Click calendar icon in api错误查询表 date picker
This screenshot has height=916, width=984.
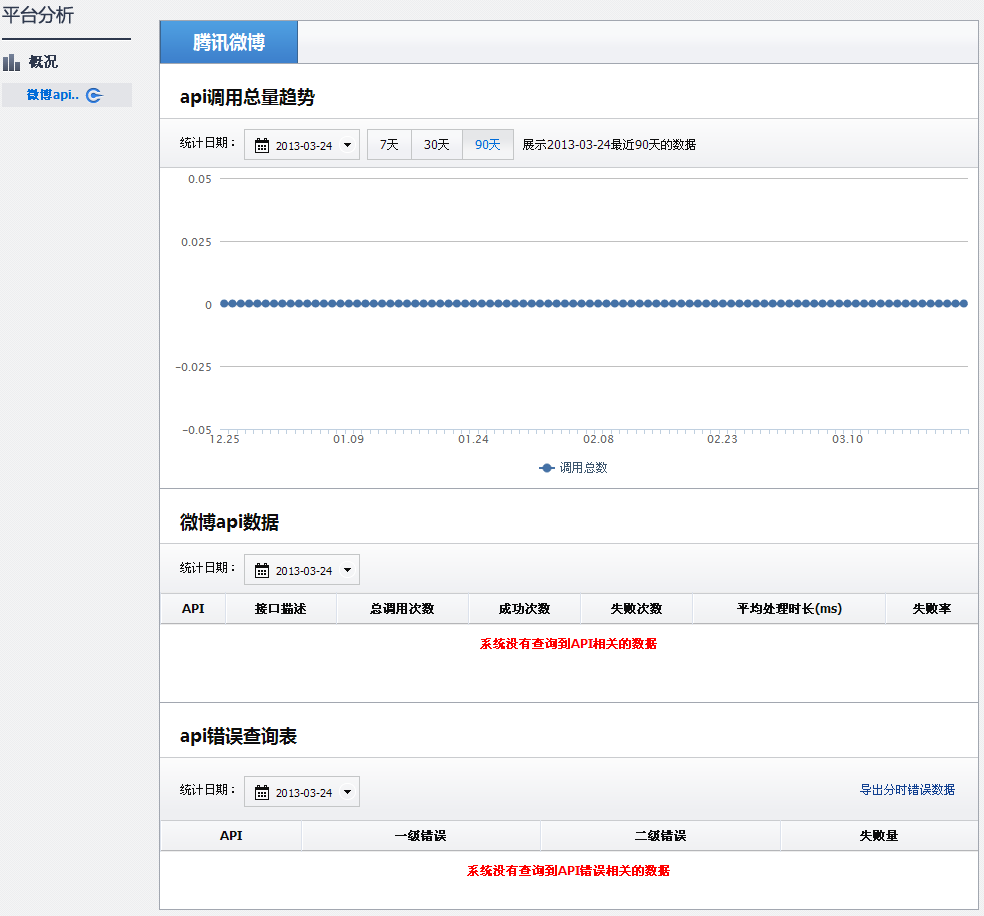(262, 793)
